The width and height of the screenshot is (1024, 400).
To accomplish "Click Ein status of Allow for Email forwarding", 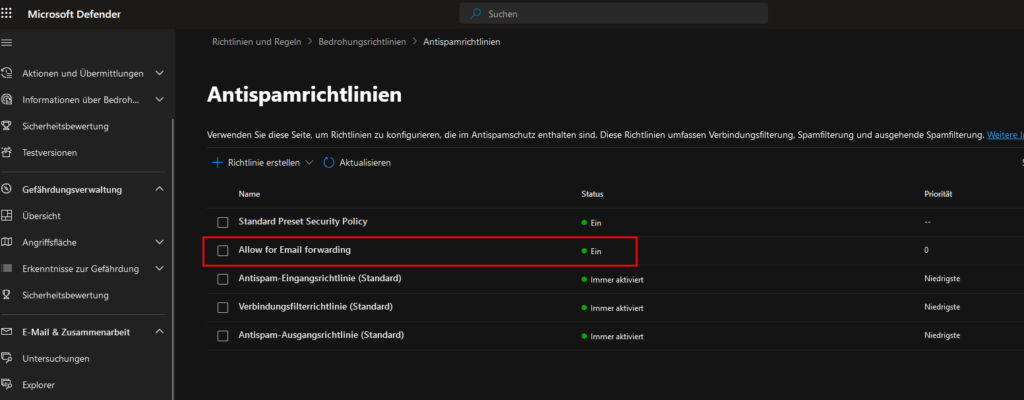I will click(x=591, y=251).
